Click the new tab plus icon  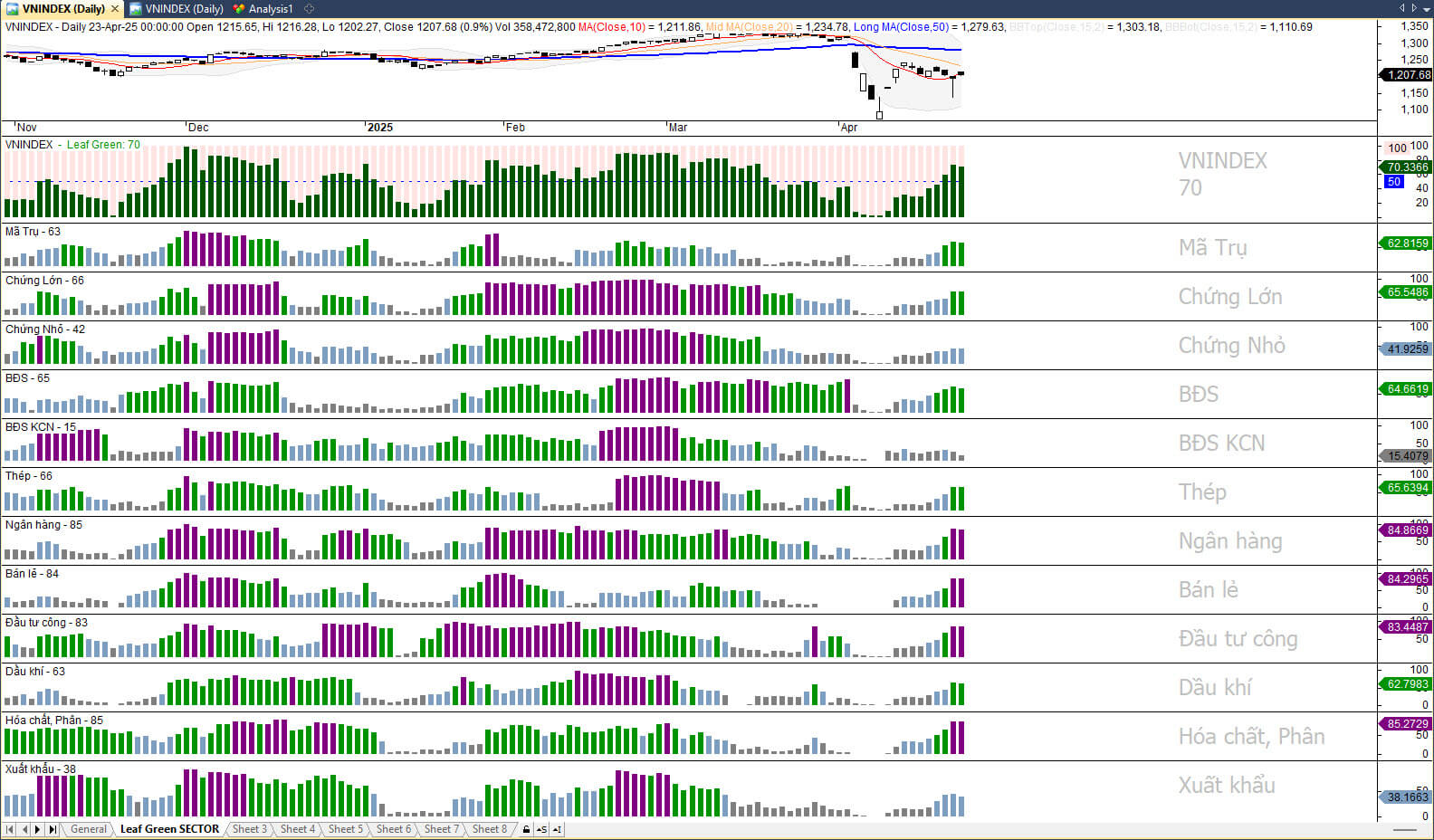[x=310, y=9]
